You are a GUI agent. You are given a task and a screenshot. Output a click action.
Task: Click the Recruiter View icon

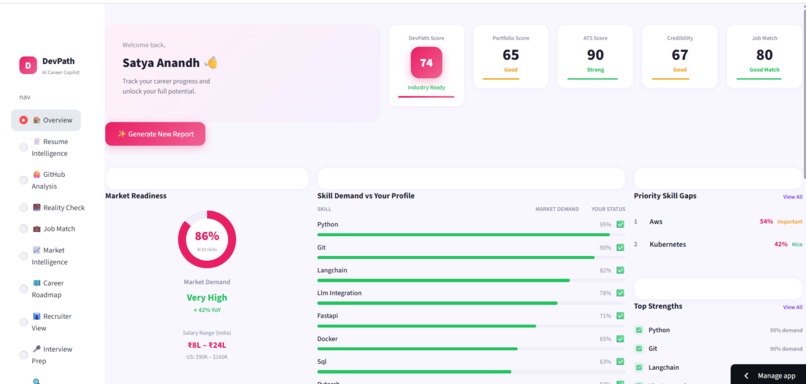click(x=36, y=316)
